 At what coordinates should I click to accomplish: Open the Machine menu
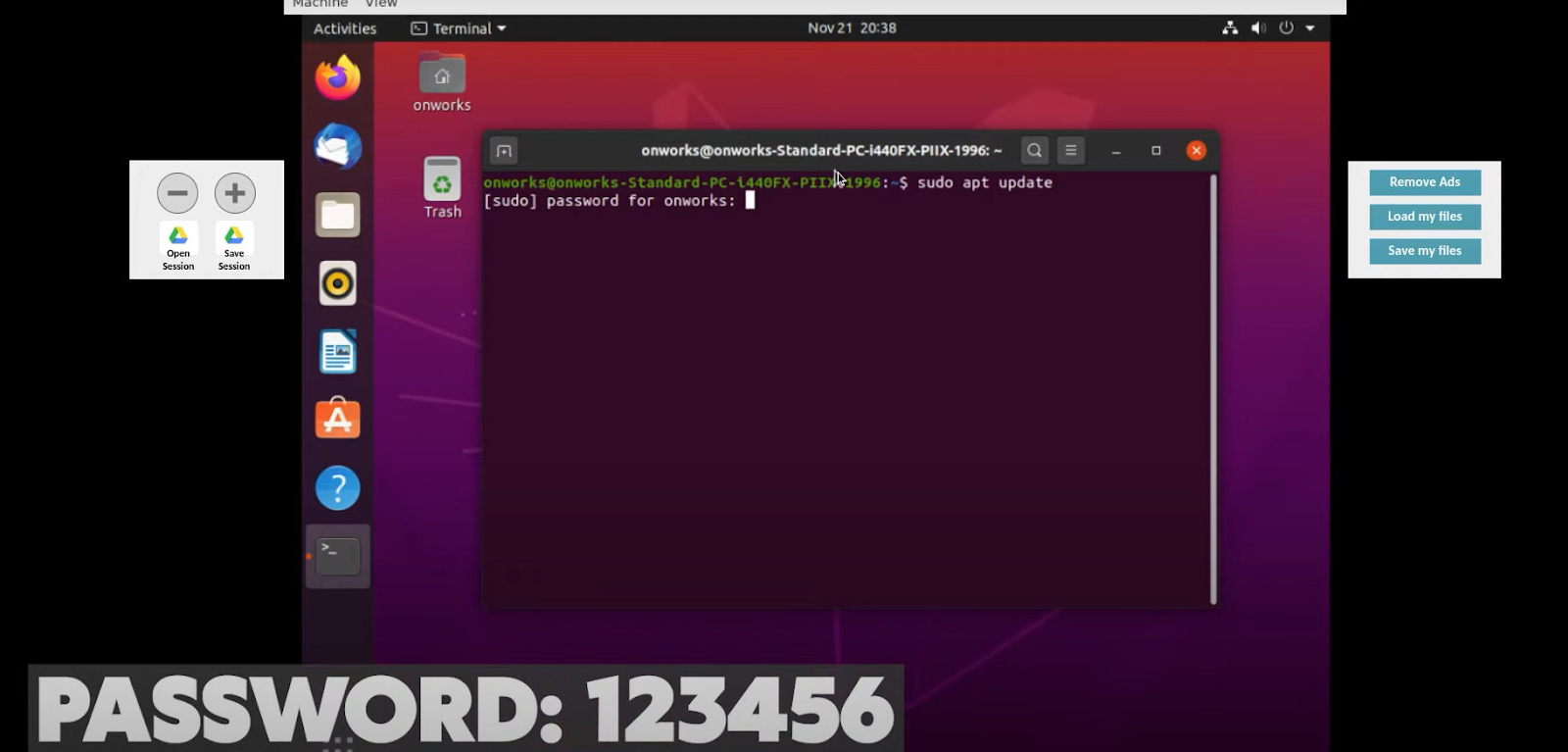[x=319, y=4]
